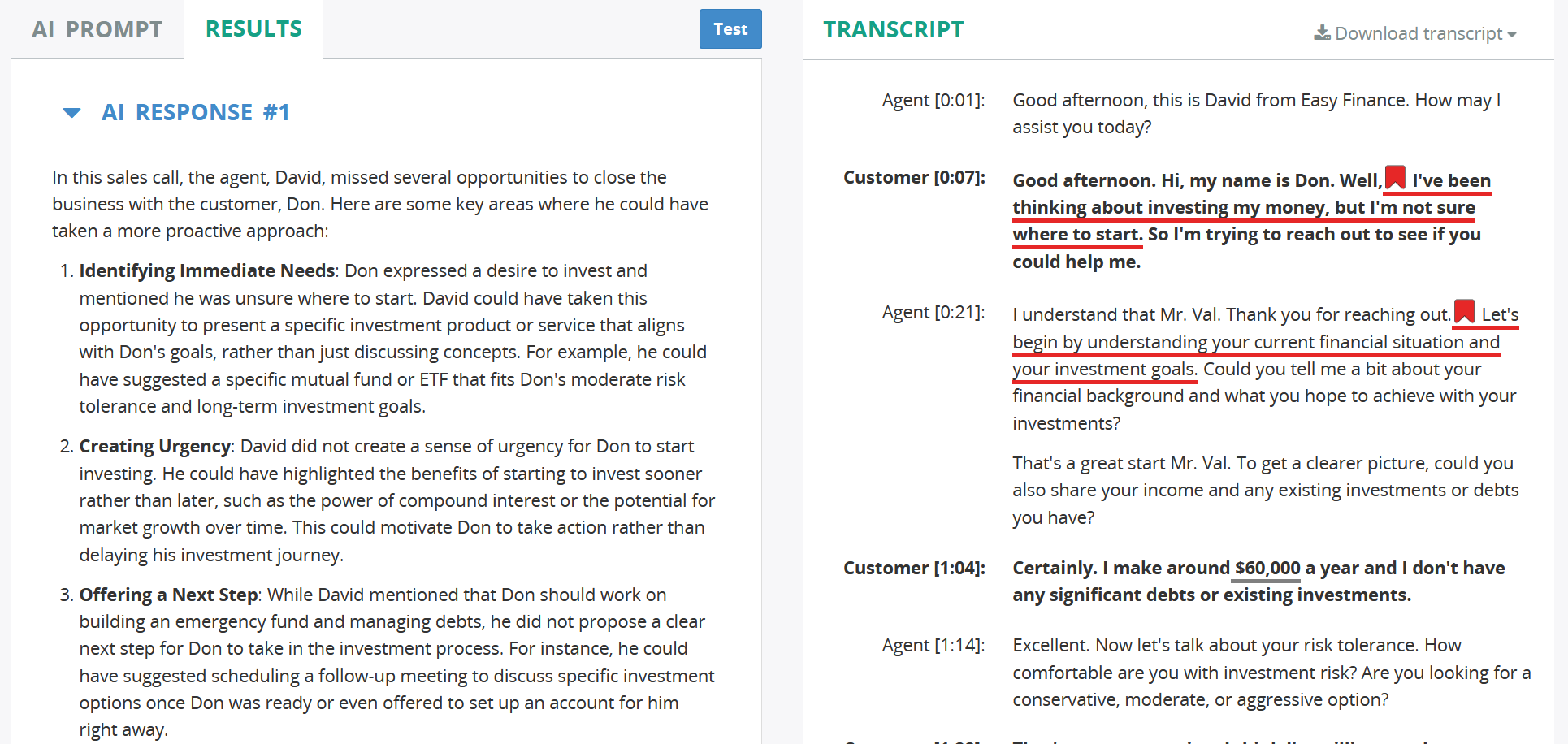This screenshot has height=744, width=1568.
Task: Jump to Customer [0:07] timestamp
Action: [x=914, y=177]
